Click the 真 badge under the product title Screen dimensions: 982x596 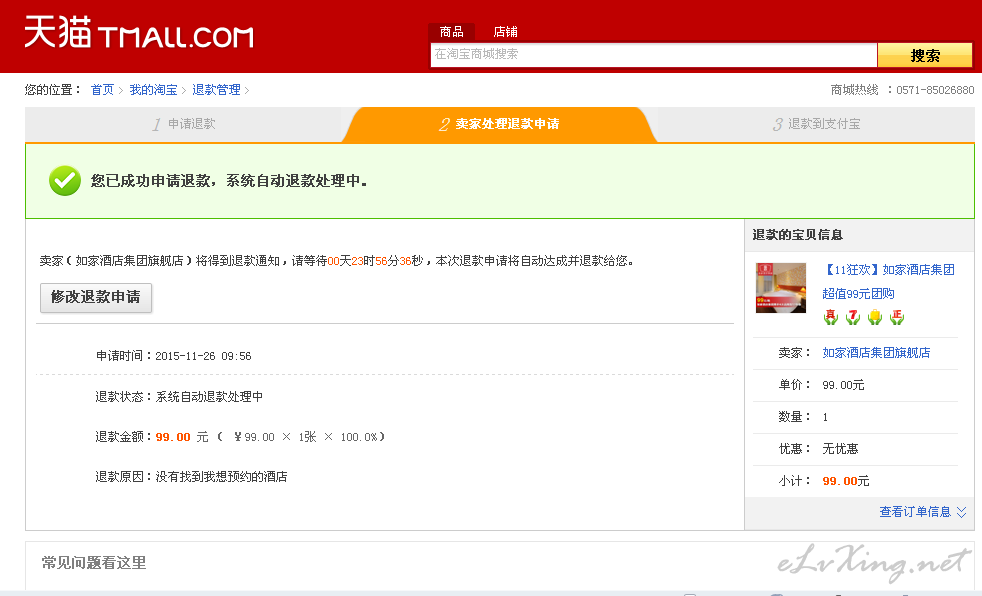(831, 317)
